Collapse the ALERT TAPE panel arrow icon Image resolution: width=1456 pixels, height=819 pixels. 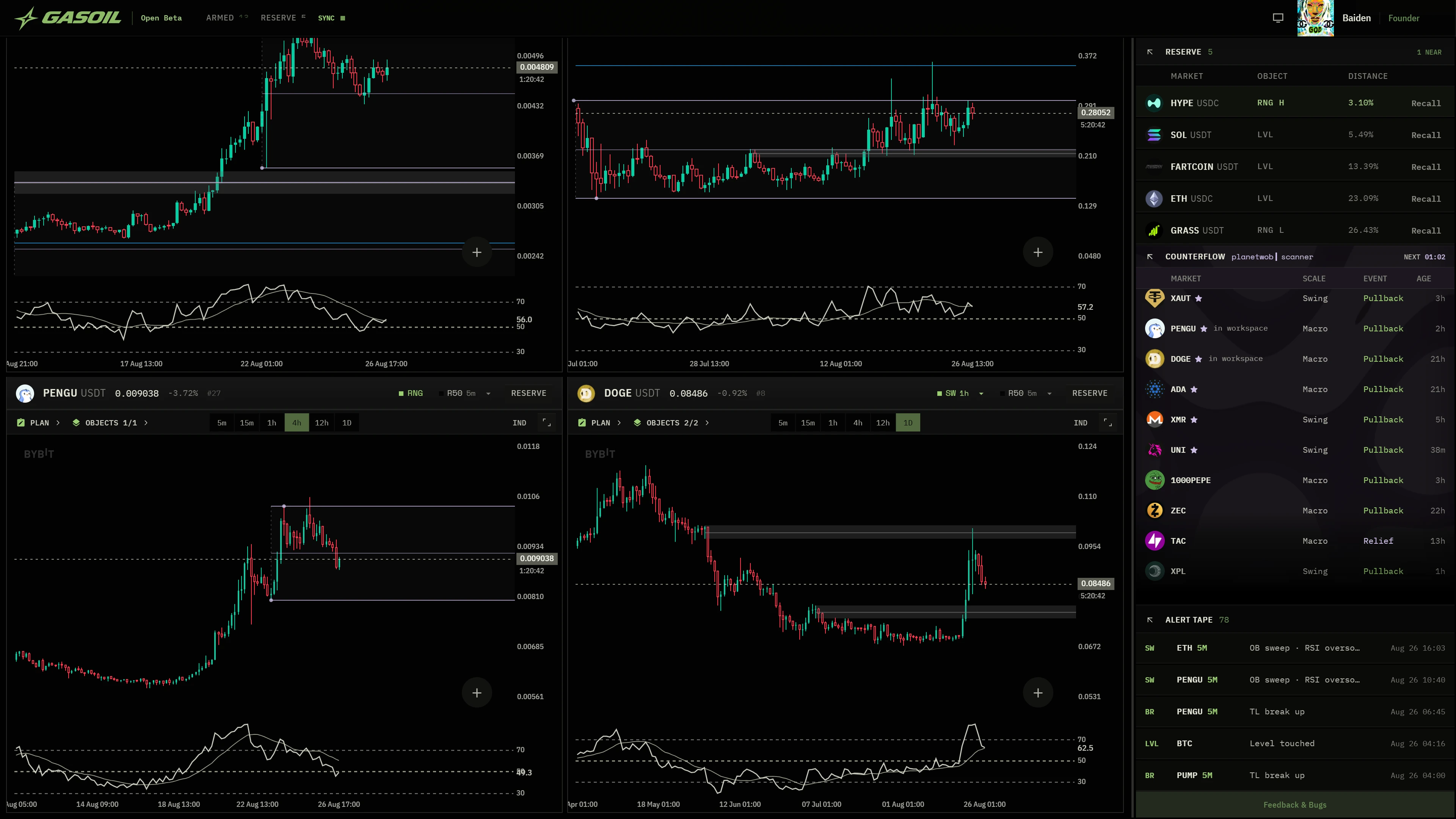1150,620
